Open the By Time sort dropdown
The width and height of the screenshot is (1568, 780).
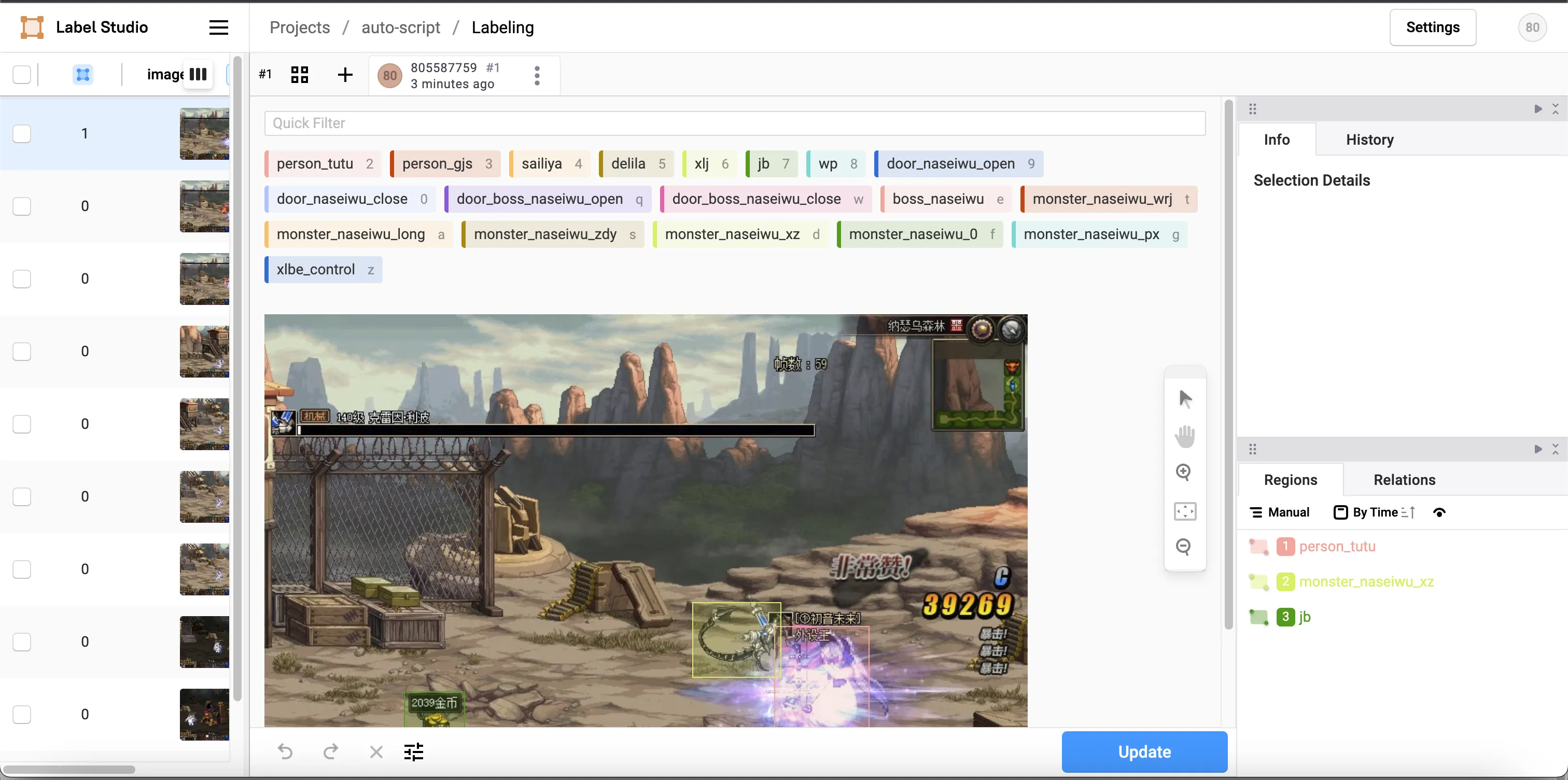tap(1374, 513)
